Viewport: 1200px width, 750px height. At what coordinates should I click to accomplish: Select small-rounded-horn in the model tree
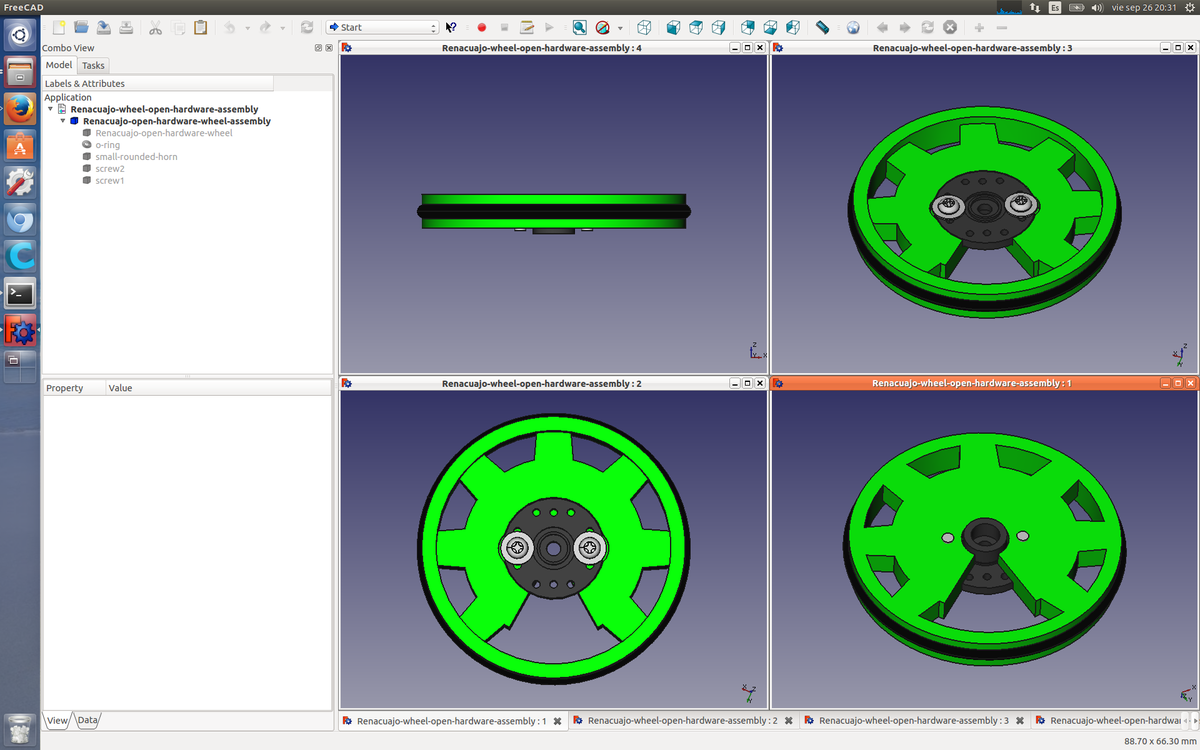pos(136,157)
